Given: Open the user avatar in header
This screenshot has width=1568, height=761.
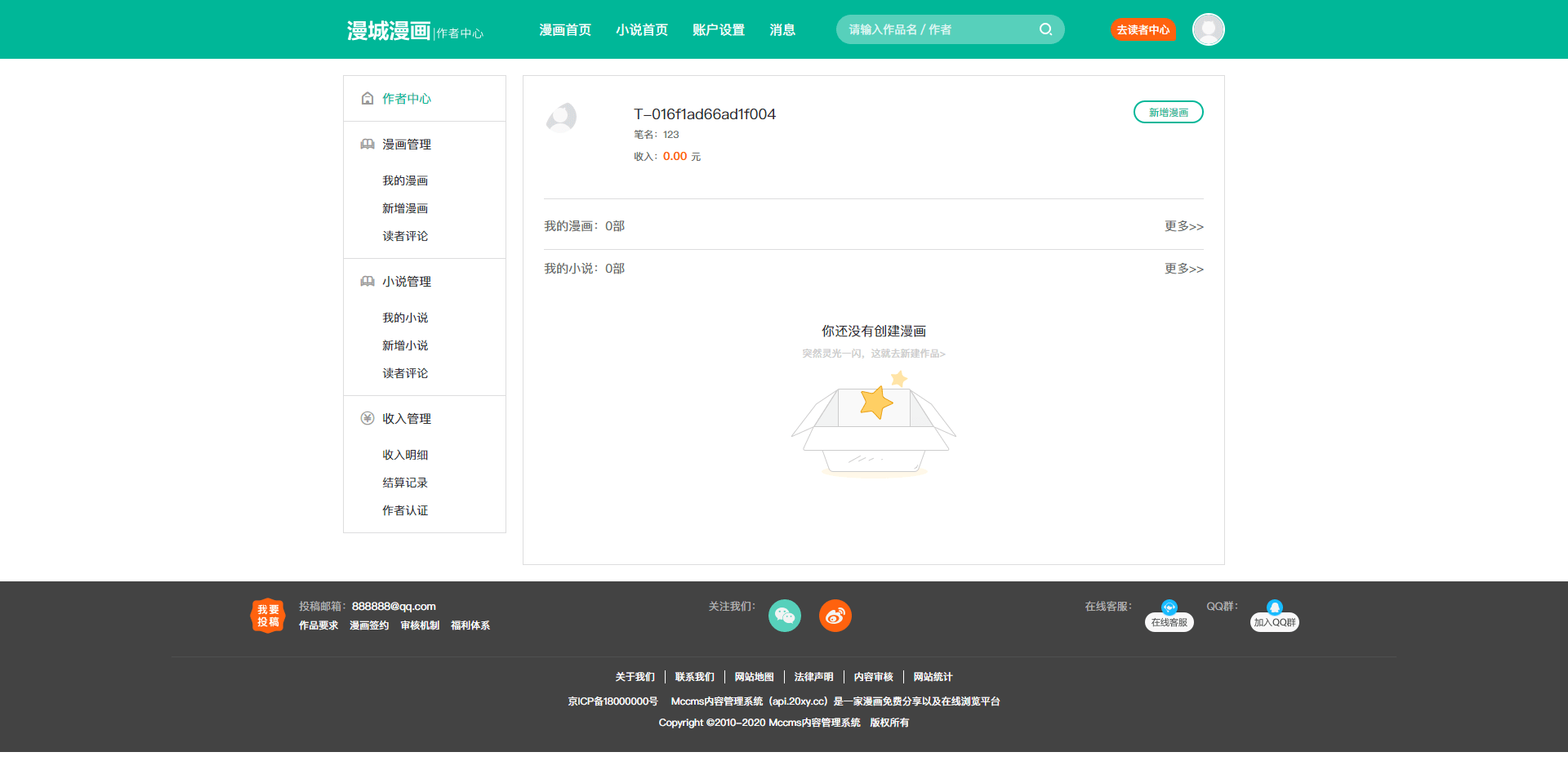Looking at the screenshot, I should tap(1208, 29).
